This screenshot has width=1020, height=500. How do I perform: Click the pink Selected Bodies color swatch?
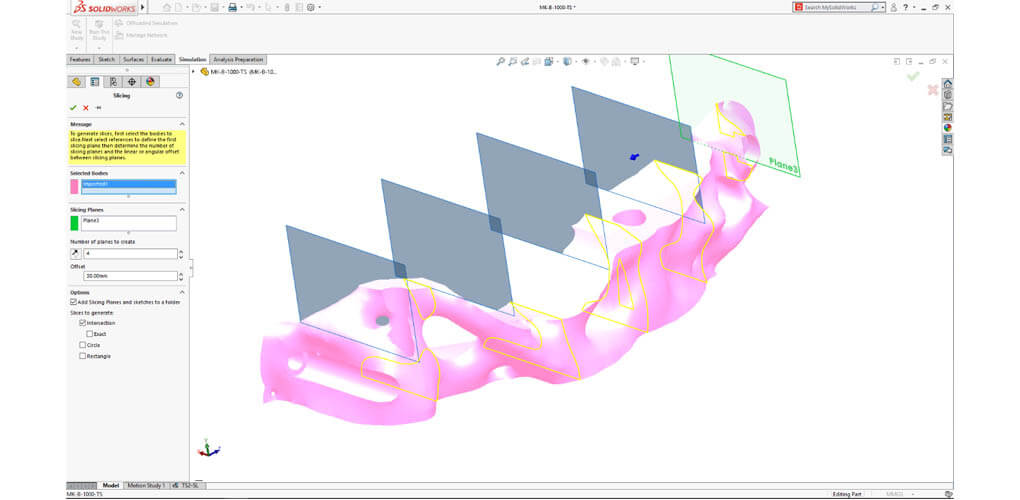click(74, 186)
